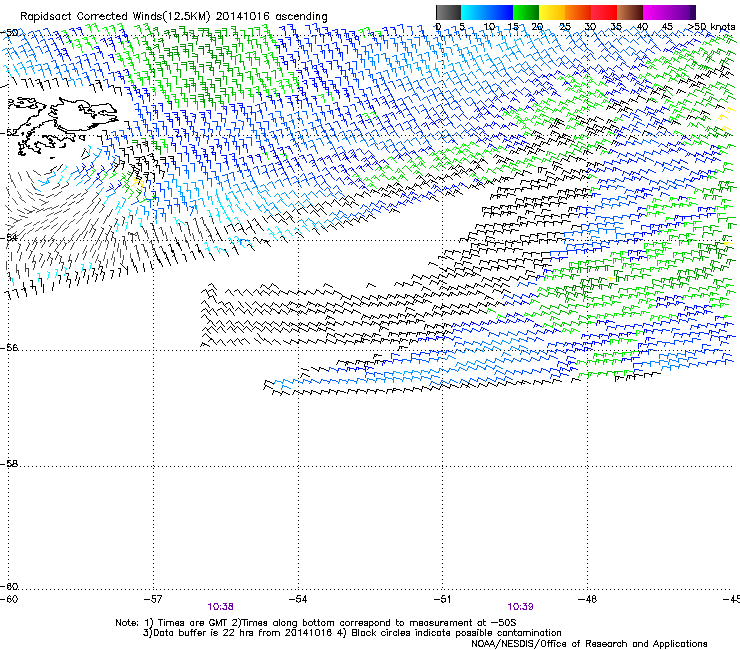Click the '-51' longitude axis label

[x=442, y=599]
